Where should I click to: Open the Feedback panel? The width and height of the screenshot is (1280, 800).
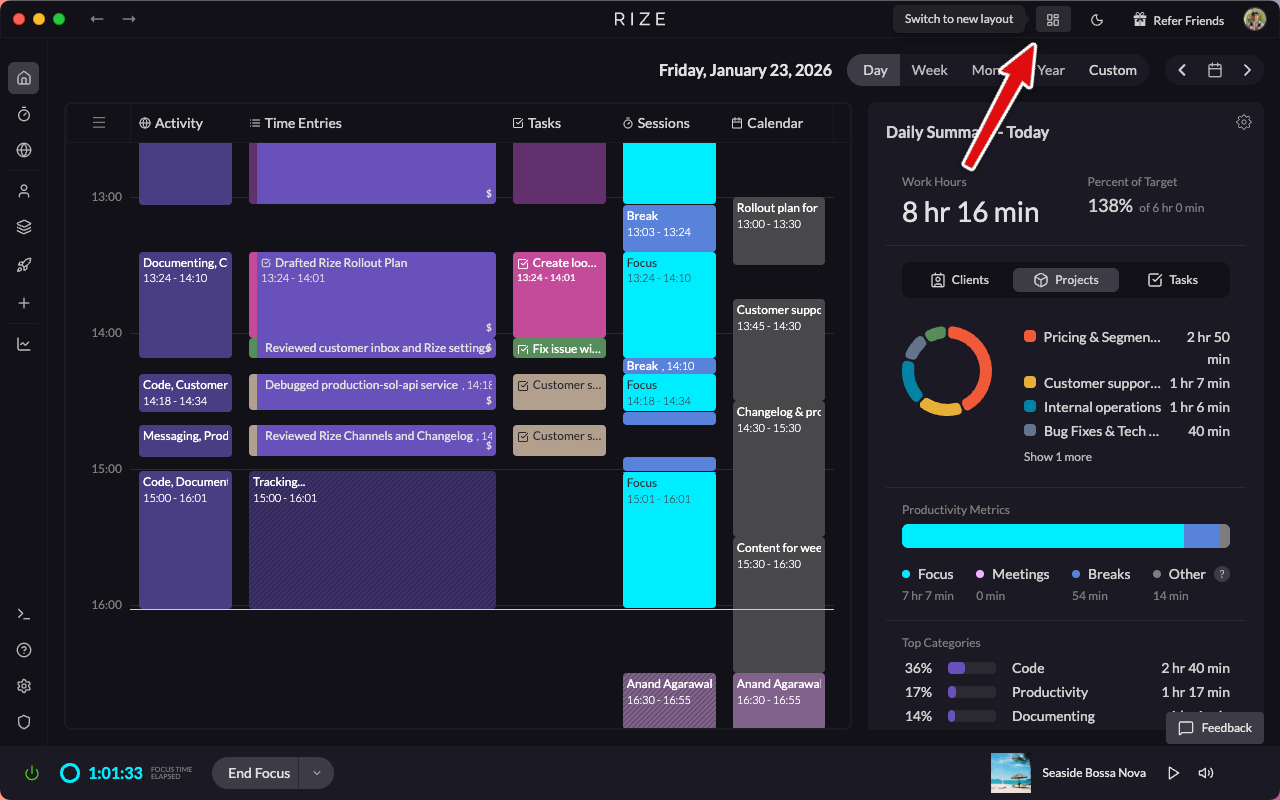[1214, 728]
